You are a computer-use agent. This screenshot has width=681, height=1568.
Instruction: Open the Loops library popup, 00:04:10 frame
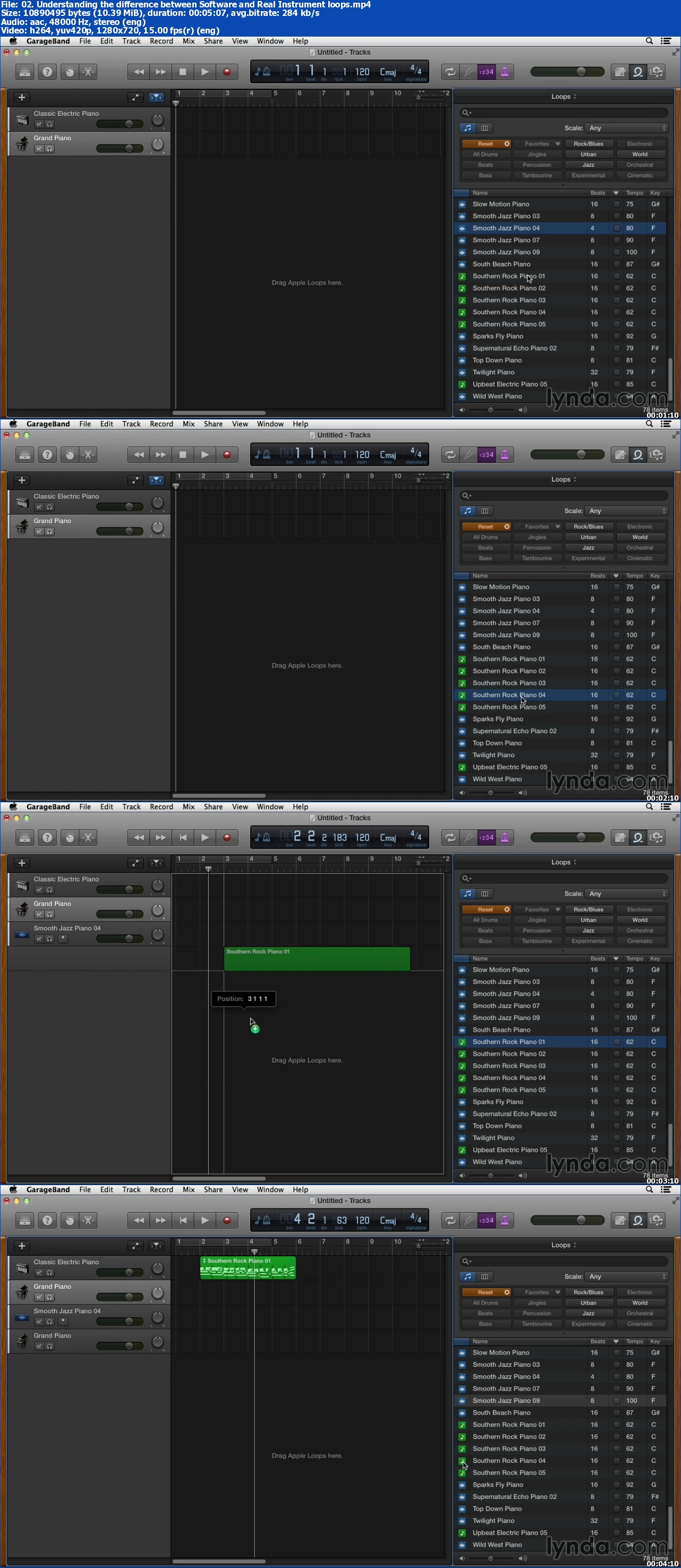coord(564,1245)
